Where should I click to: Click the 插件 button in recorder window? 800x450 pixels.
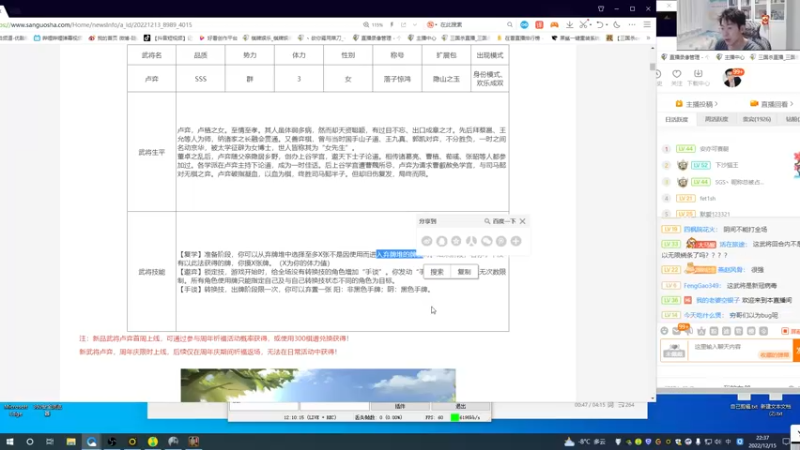400,406
